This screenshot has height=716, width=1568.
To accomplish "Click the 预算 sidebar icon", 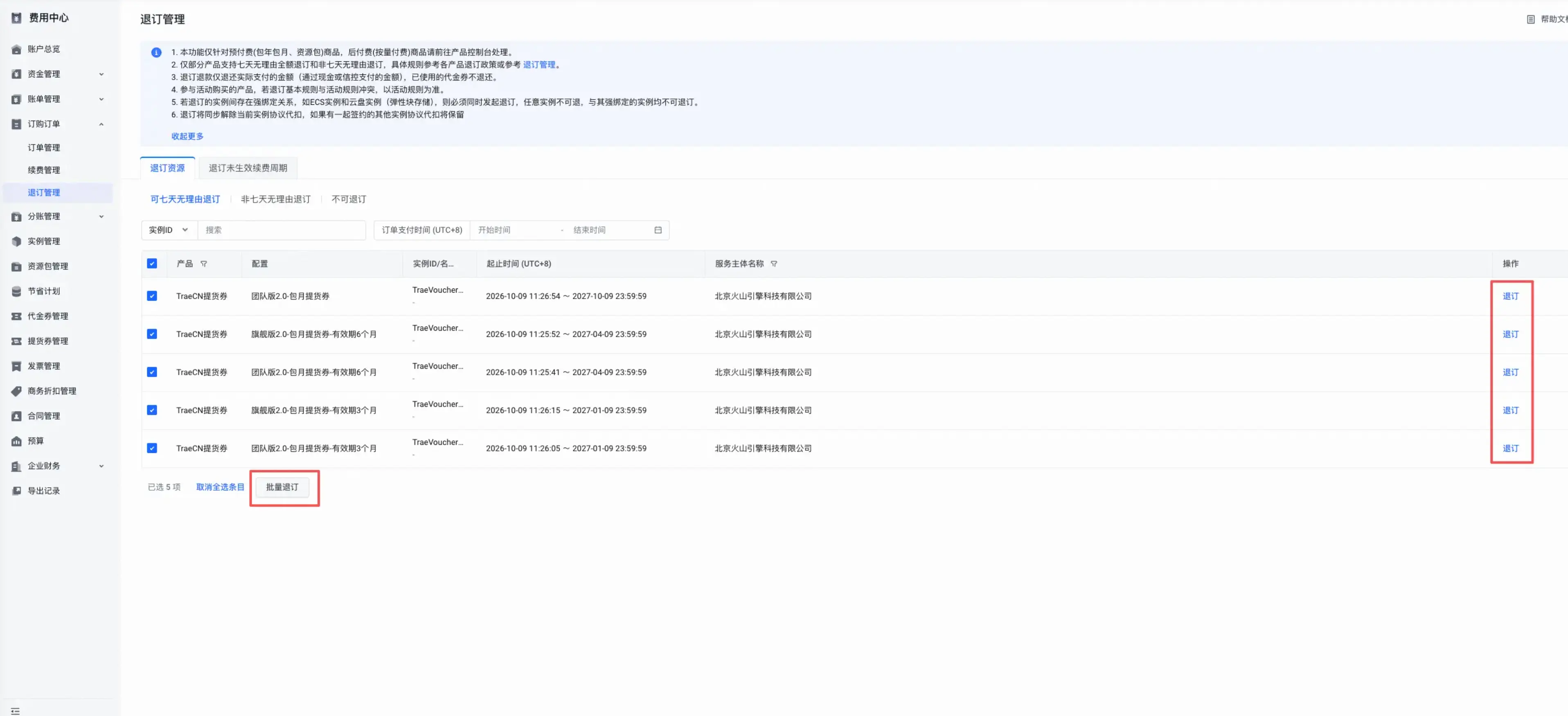I will [x=16, y=441].
